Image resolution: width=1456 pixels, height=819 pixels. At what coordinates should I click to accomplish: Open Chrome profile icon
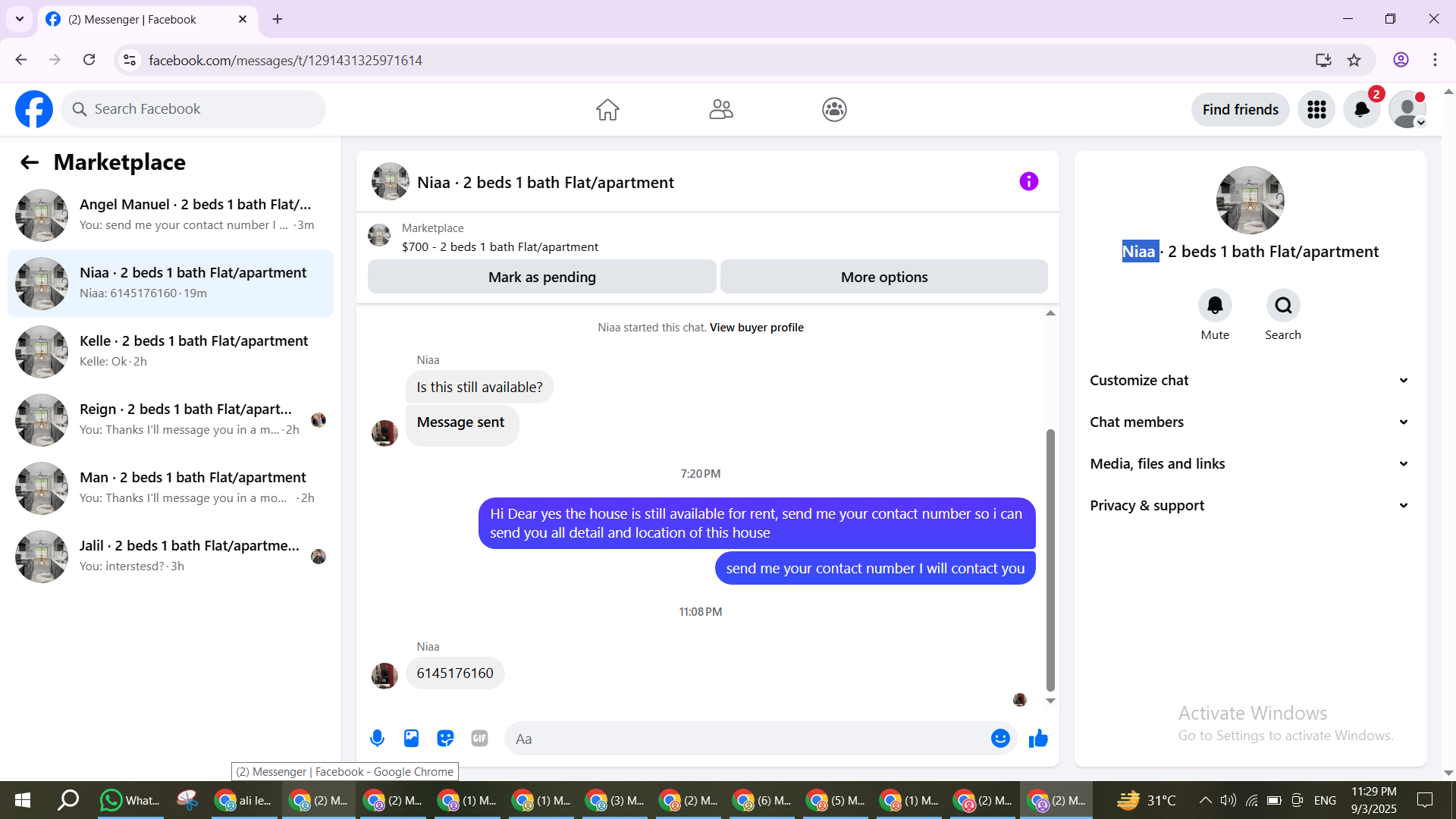[1401, 60]
